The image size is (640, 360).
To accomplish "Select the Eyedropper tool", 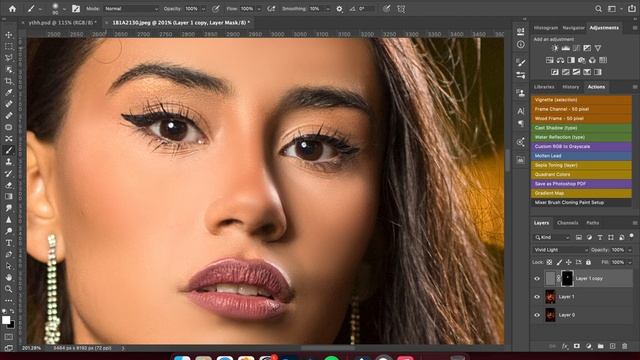I will (x=9, y=93).
